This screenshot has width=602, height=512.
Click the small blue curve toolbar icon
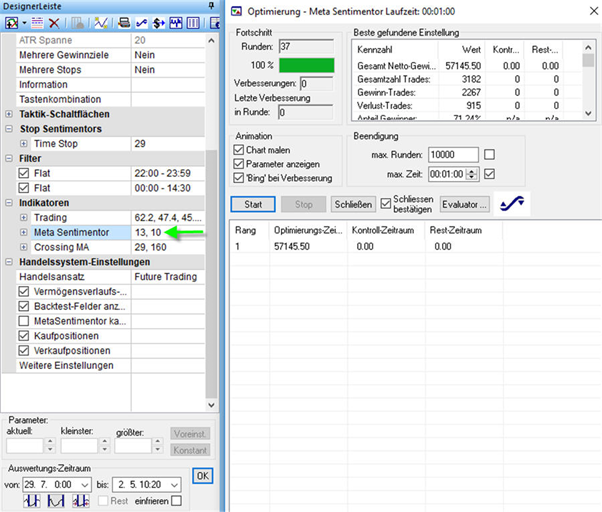click(x=141, y=23)
